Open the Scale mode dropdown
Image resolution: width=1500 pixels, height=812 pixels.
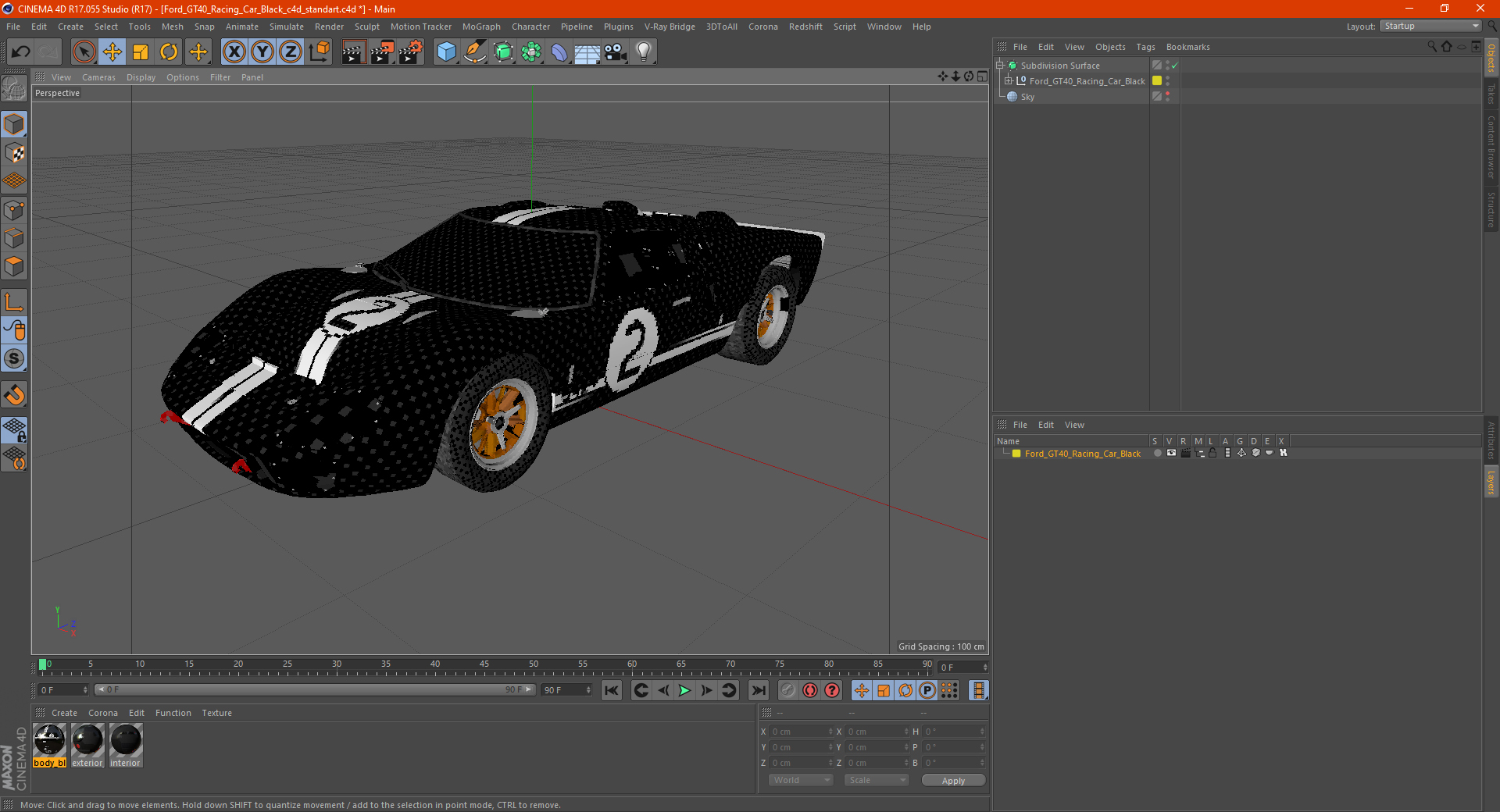[877, 780]
